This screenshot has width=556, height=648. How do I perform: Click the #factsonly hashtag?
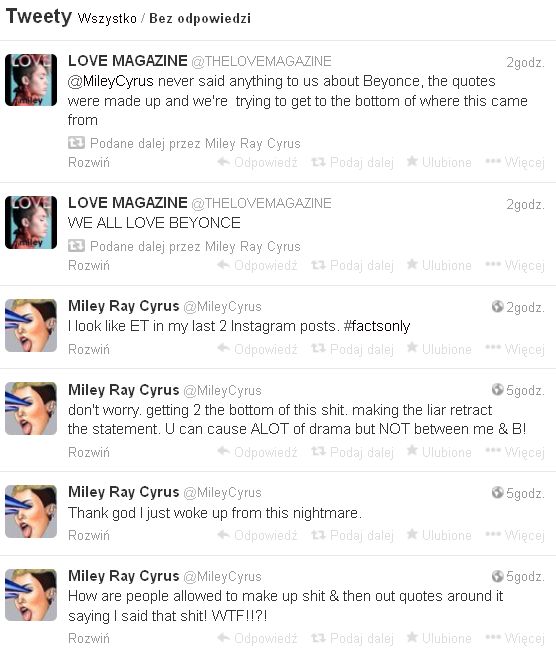coord(377,326)
